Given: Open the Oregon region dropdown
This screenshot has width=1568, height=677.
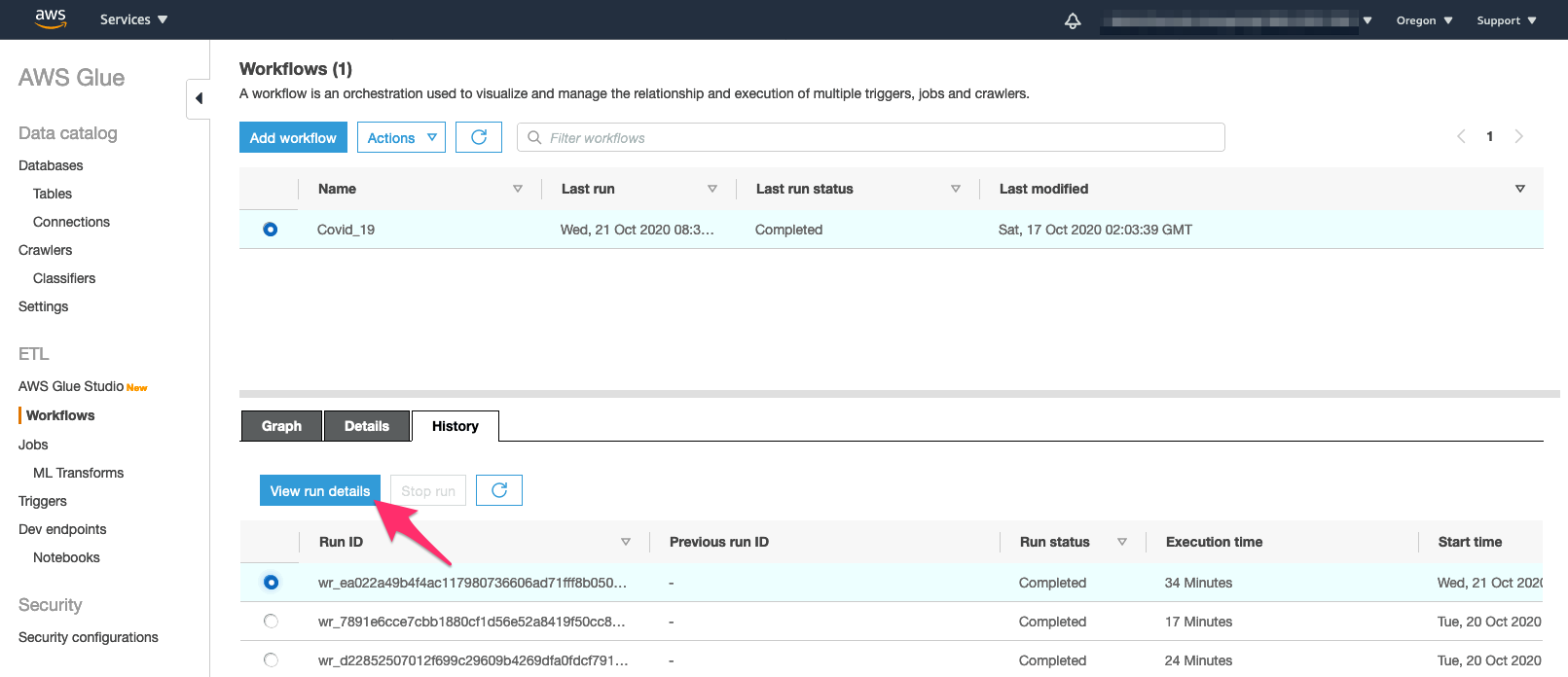Looking at the screenshot, I should click(1424, 20).
